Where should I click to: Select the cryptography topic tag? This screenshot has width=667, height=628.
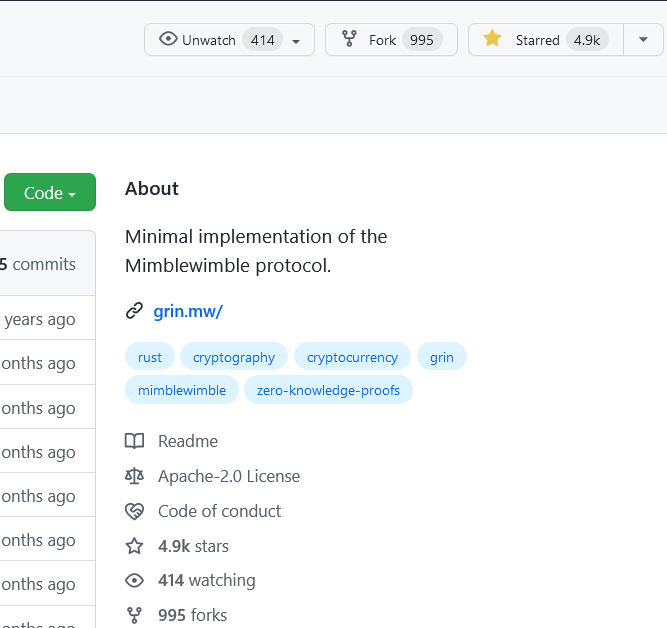(x=234, y=357)
